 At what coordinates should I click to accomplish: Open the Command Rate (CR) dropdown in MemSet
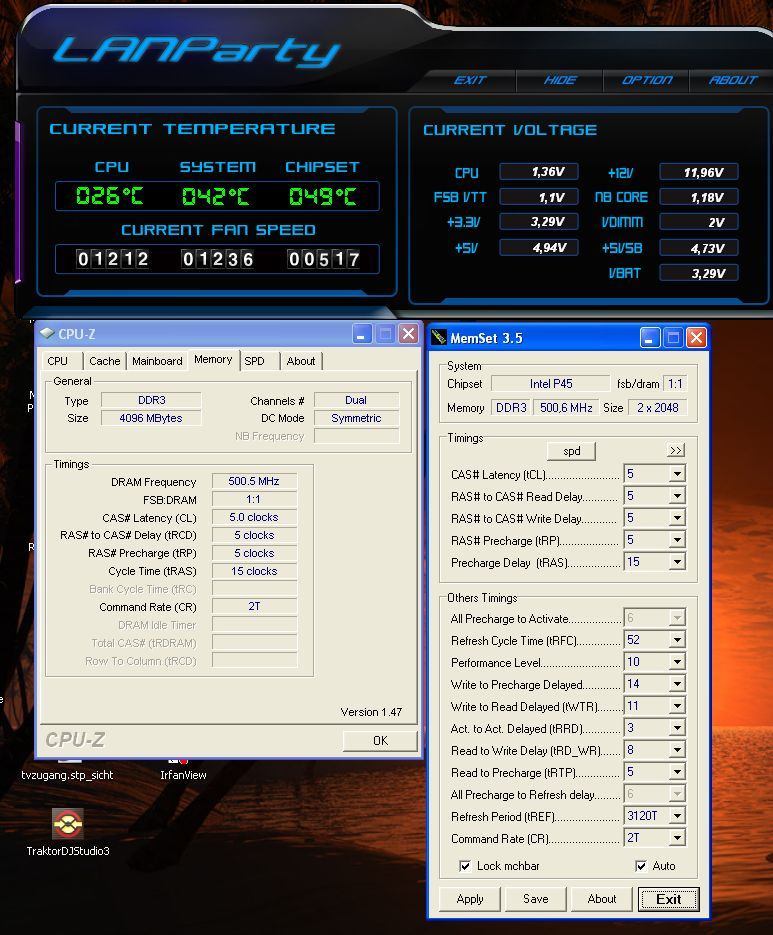[x=677, y=838]
